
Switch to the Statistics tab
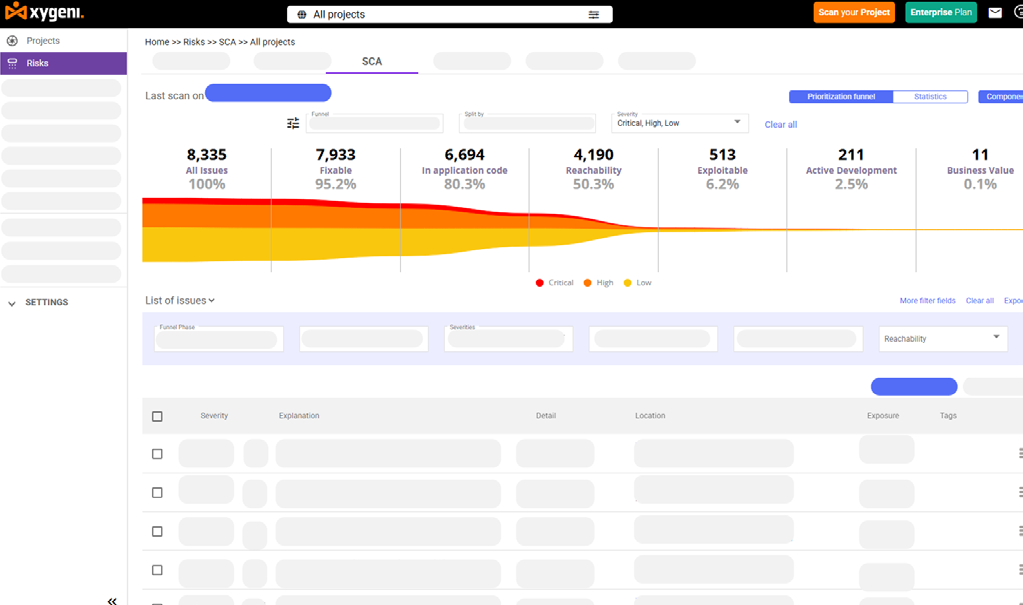click(x=930, y=97)
